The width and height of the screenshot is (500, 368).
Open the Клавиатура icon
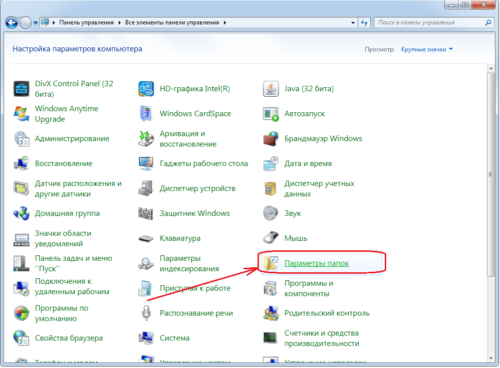pos(146,238)
